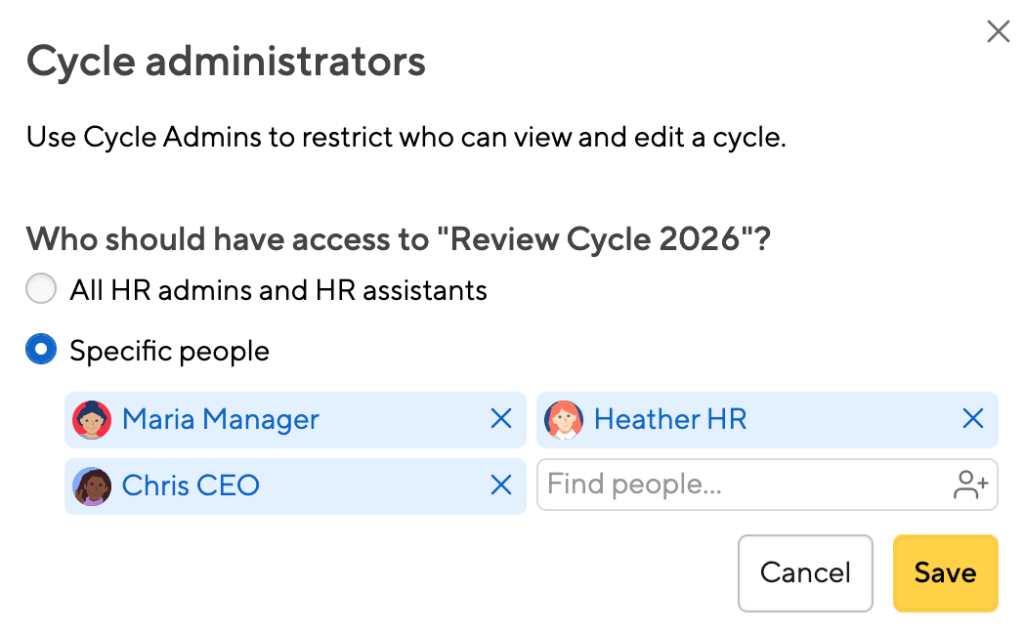Viewport: 1024px width, 635px height.
Task: Close the Cycle administrators dialog
Action: (x=998, y=32)
